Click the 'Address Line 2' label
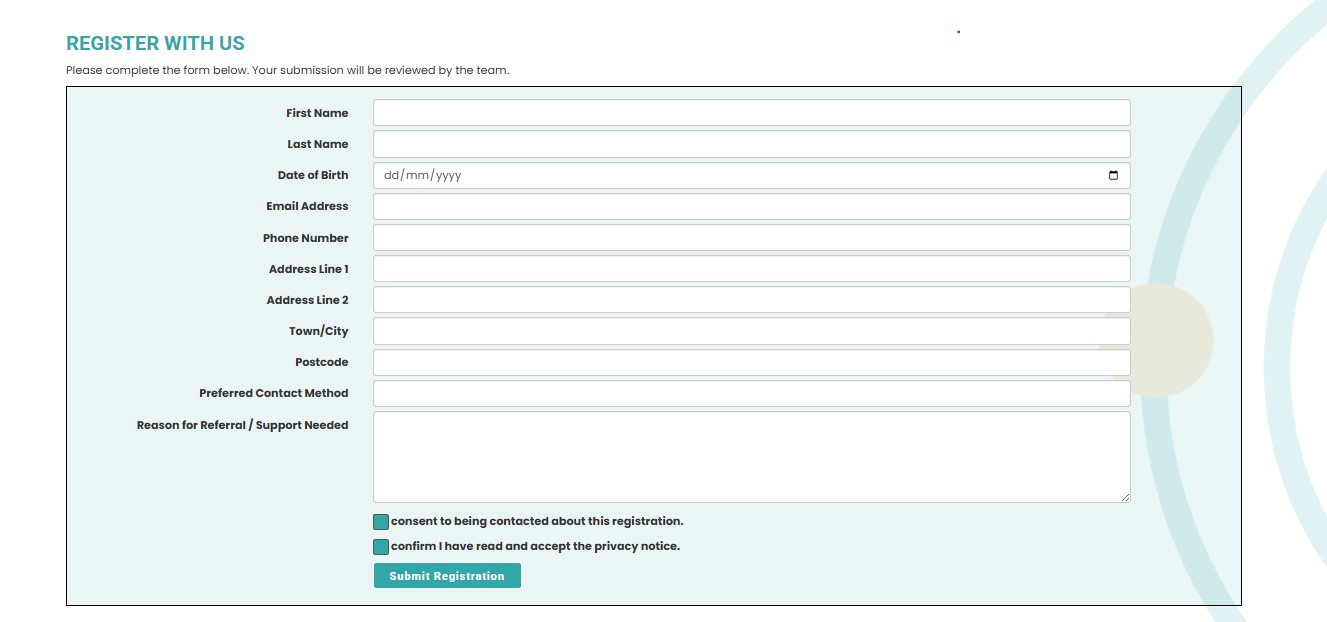1327x622 pixels. pos(308,300)
